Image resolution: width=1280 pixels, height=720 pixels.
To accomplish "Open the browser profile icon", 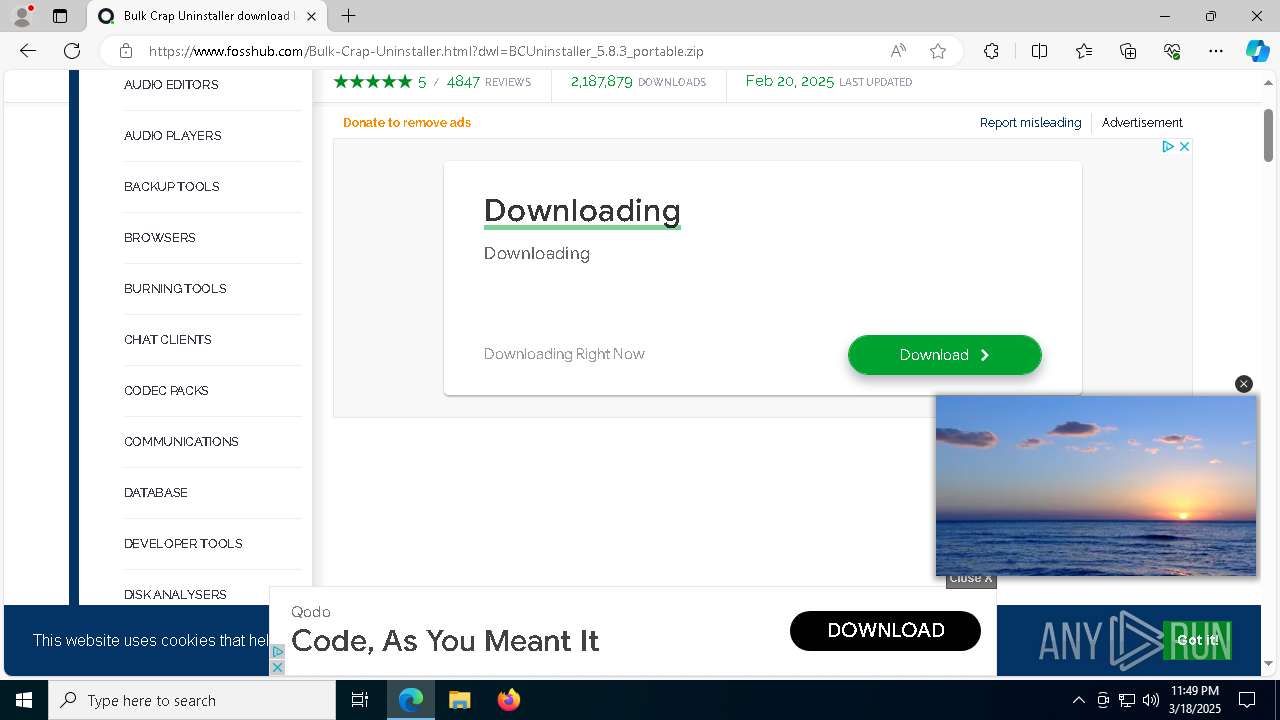I will [22, 16].
